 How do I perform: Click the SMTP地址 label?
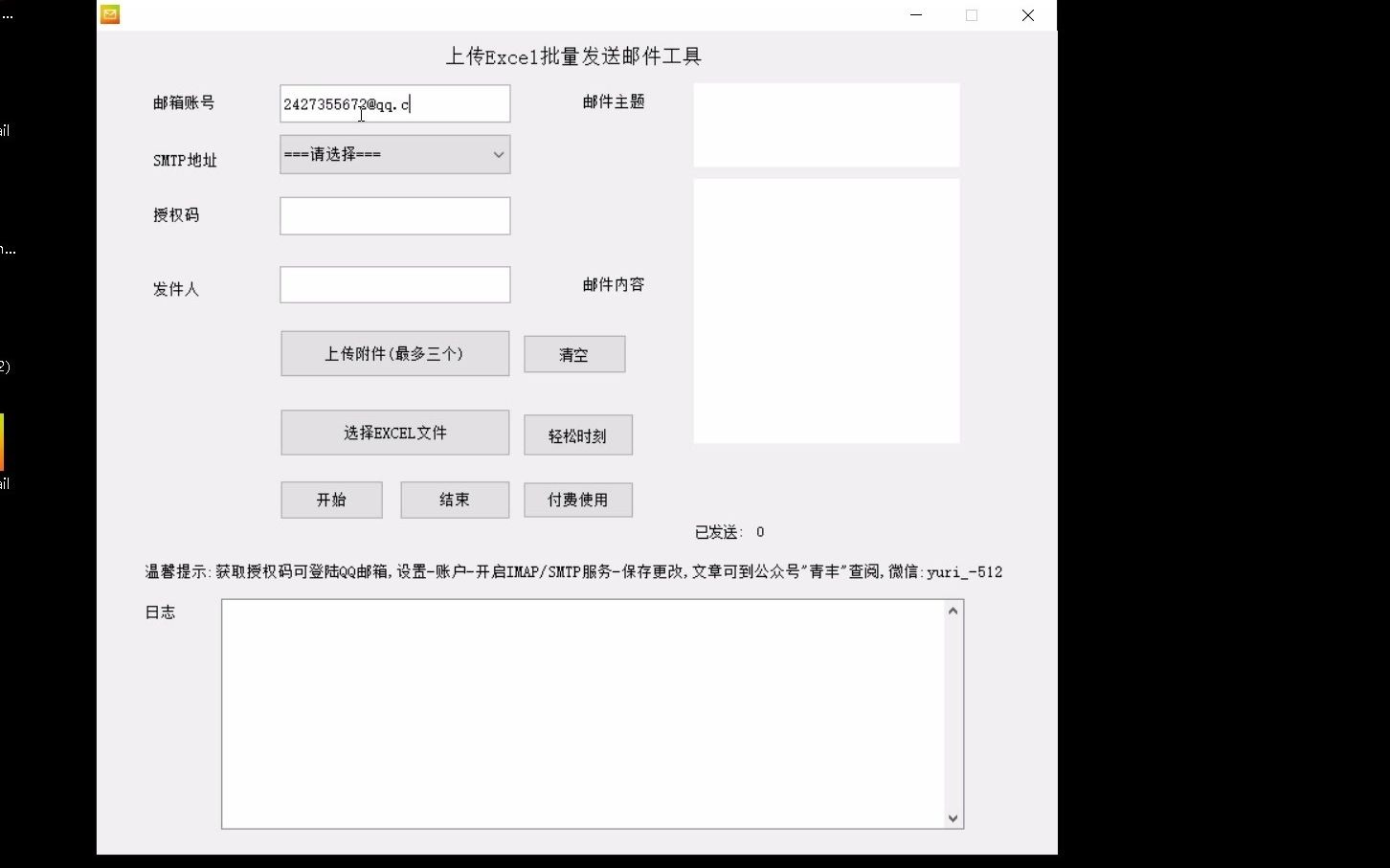(185, 160)
